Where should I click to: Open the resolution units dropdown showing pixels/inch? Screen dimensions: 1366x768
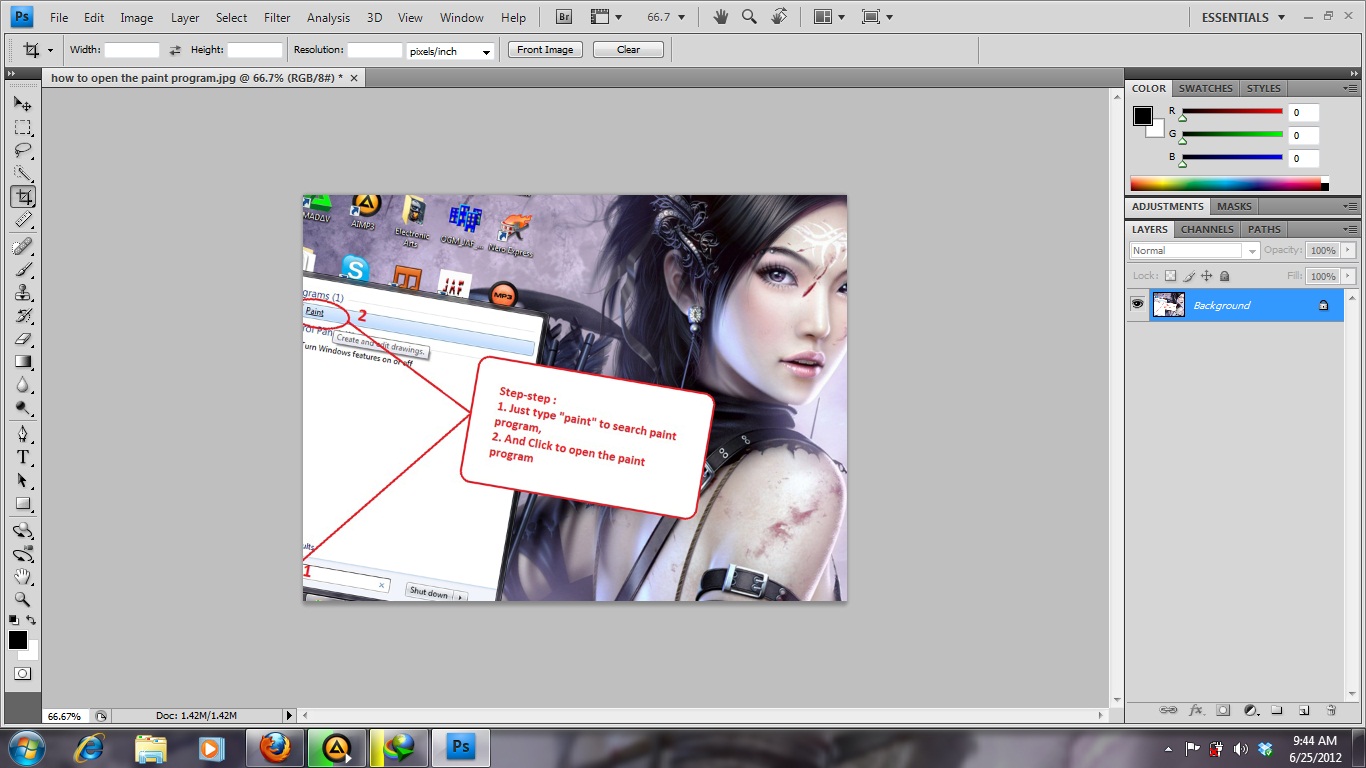click(450, 50)
